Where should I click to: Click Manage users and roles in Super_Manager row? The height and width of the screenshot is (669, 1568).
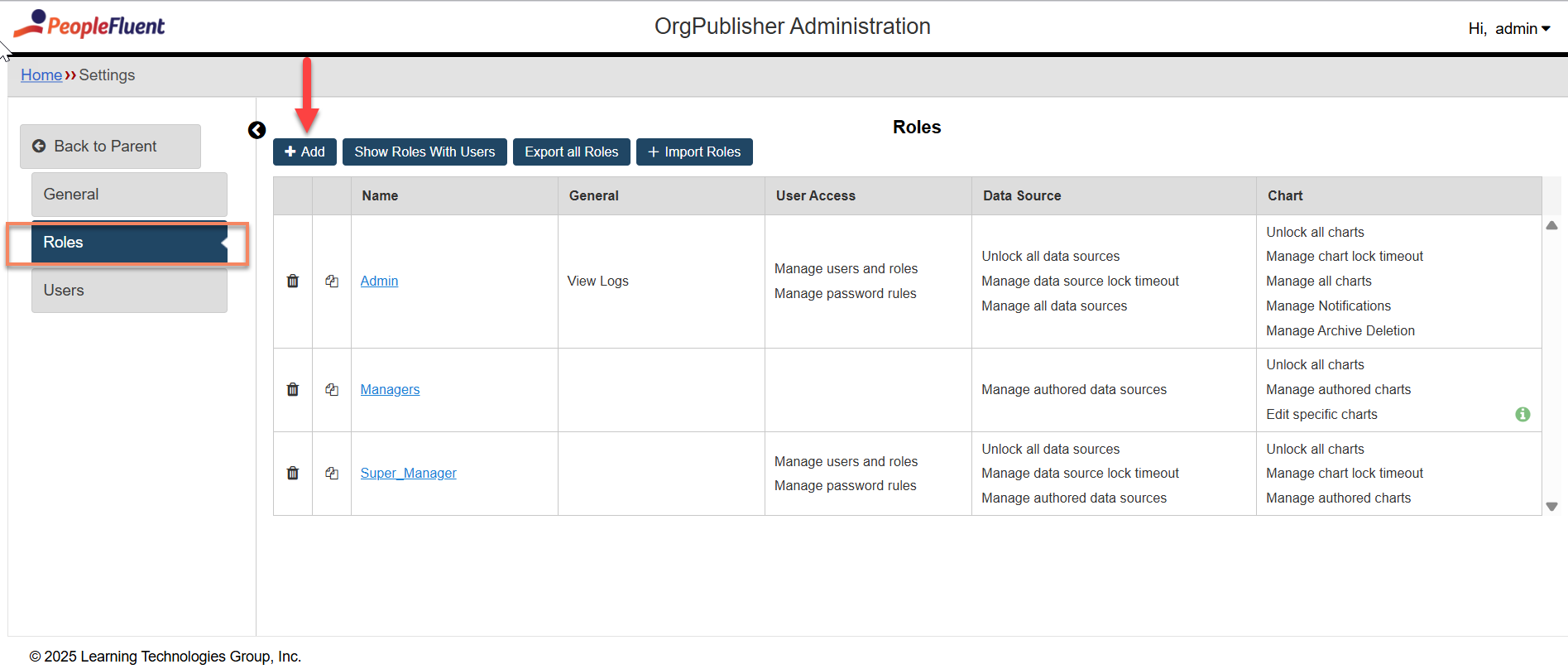coord(846,461)
